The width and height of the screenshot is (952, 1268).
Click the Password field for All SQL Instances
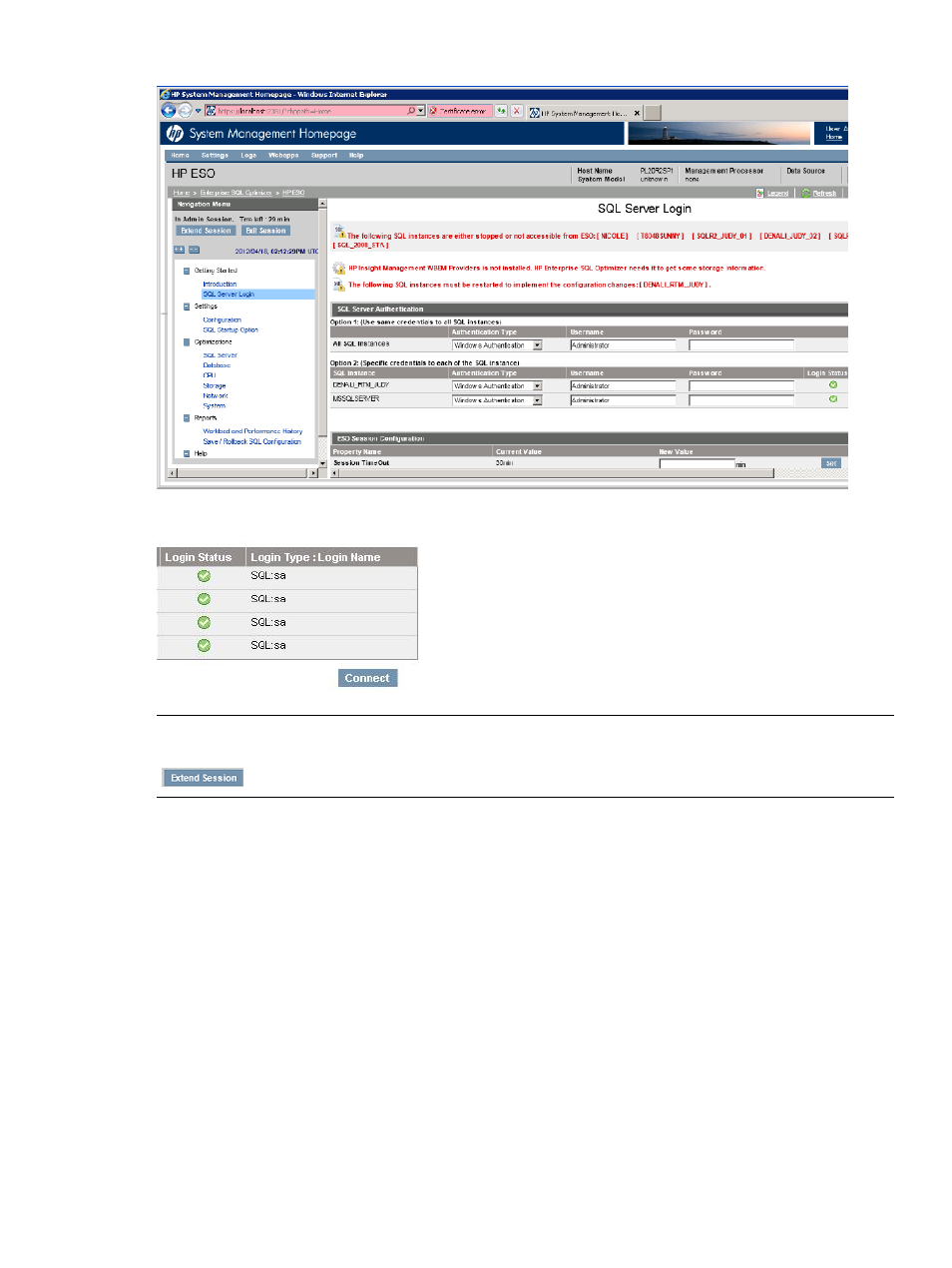[x=741, y=345]
